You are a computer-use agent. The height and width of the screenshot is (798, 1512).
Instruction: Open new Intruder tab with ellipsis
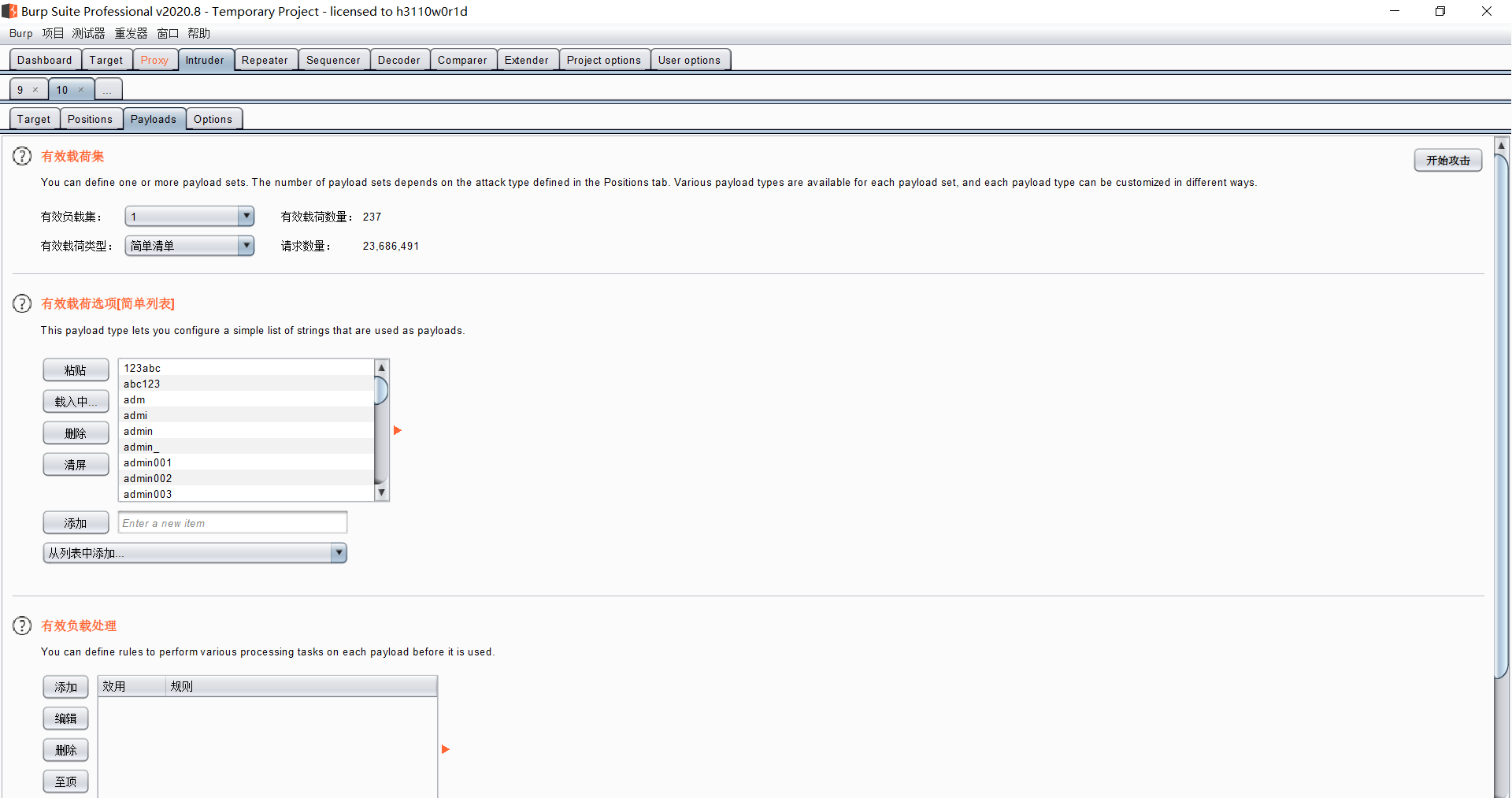pyautogui.click(x=108, y=90)
